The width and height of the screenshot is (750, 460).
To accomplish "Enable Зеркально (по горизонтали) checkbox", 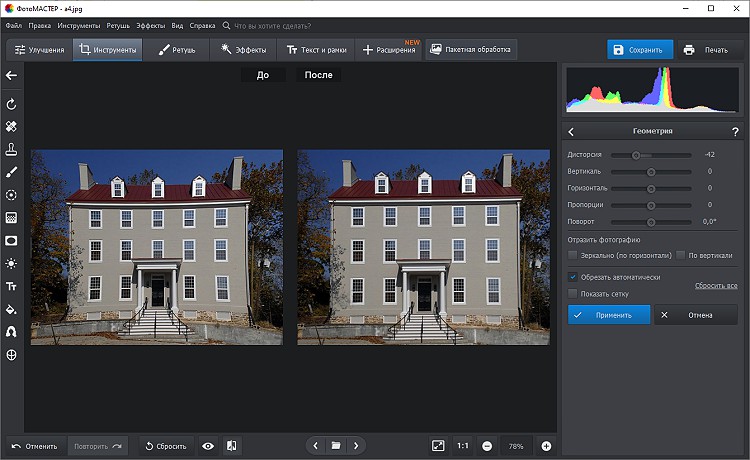I will pyautogui.click(x=573, y=255).
